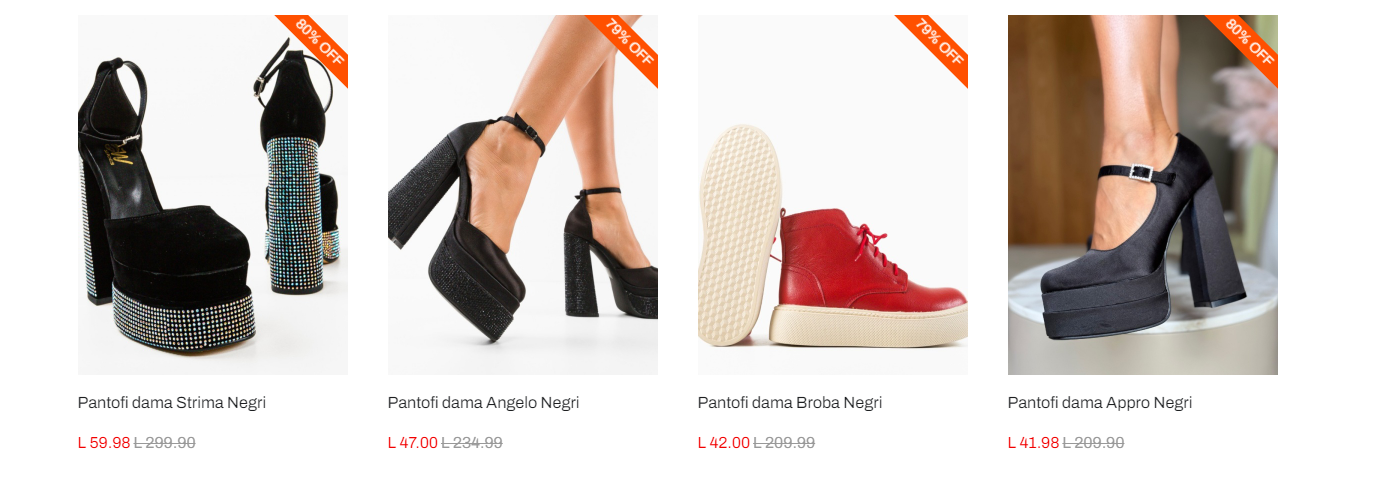Click the "Pantofi dama Strima Negri" title

click(172, 403)
